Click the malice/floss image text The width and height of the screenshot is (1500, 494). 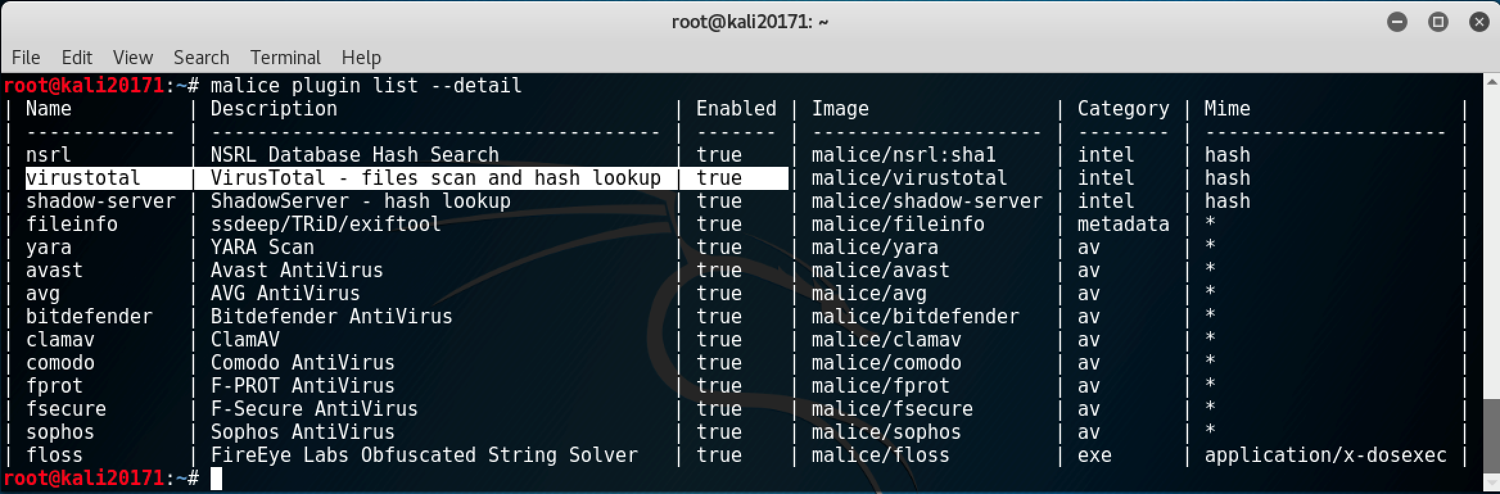click(881, 455)
